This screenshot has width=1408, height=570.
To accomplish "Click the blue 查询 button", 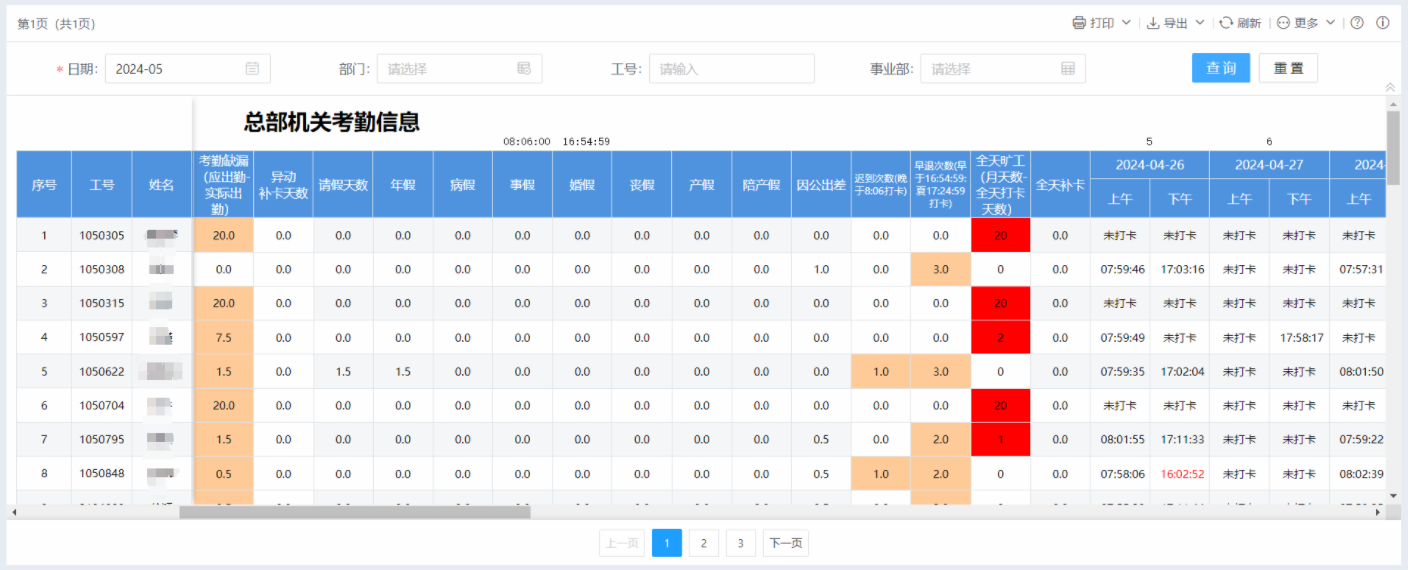I will (x=1220, y=68).
